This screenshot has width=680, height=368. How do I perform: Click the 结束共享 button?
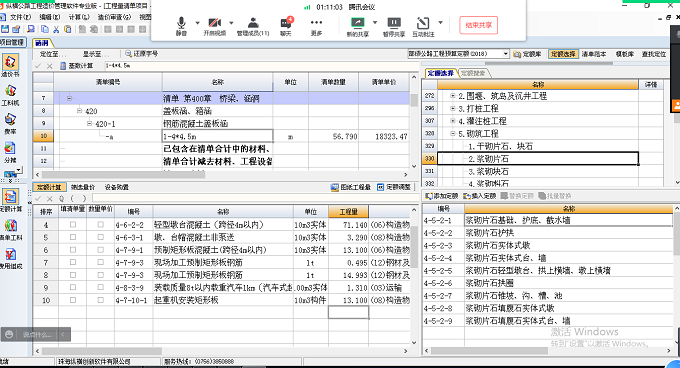(x=479, y=25)
